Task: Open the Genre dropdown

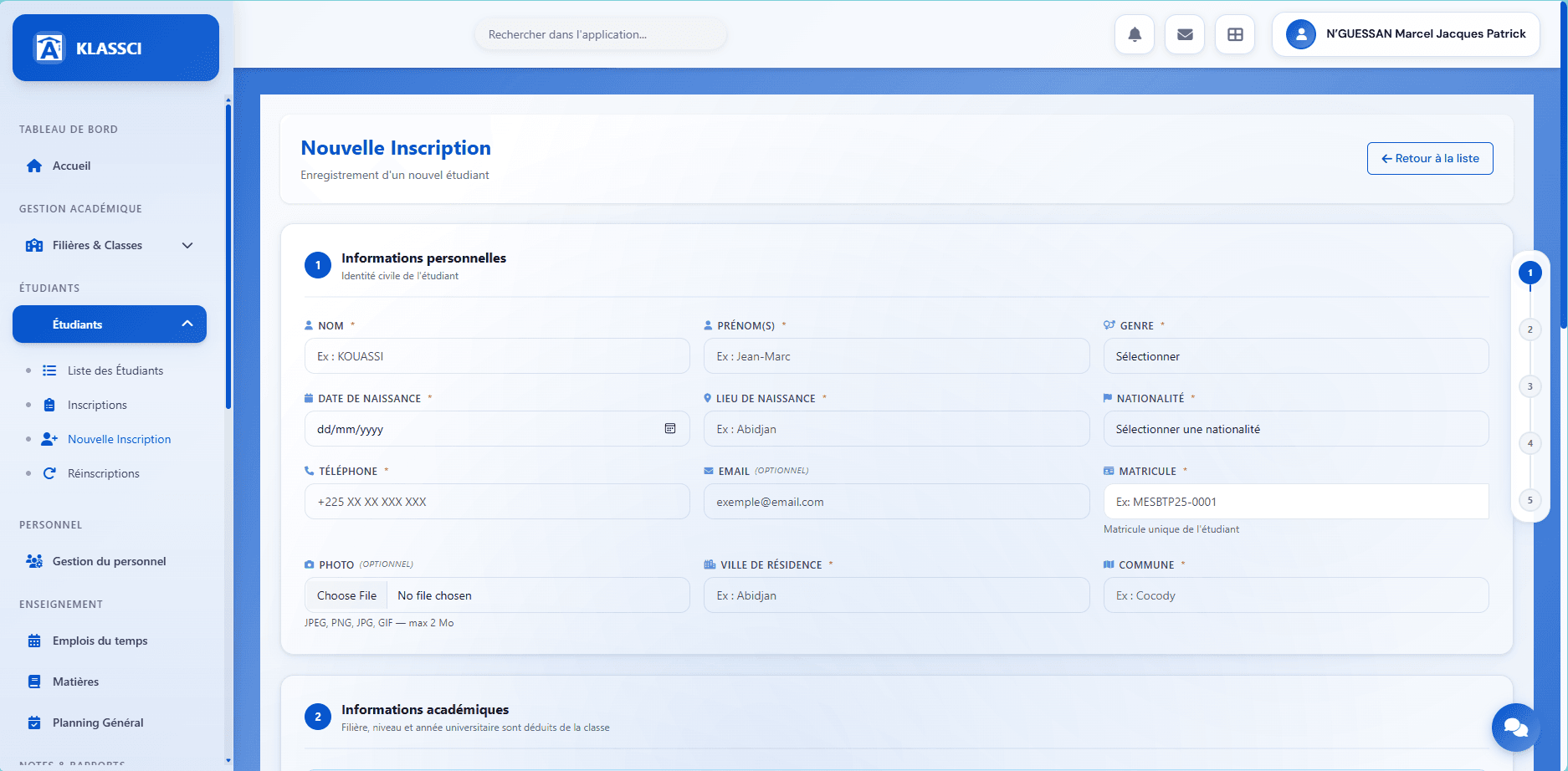Action: tap(1295, 356)
